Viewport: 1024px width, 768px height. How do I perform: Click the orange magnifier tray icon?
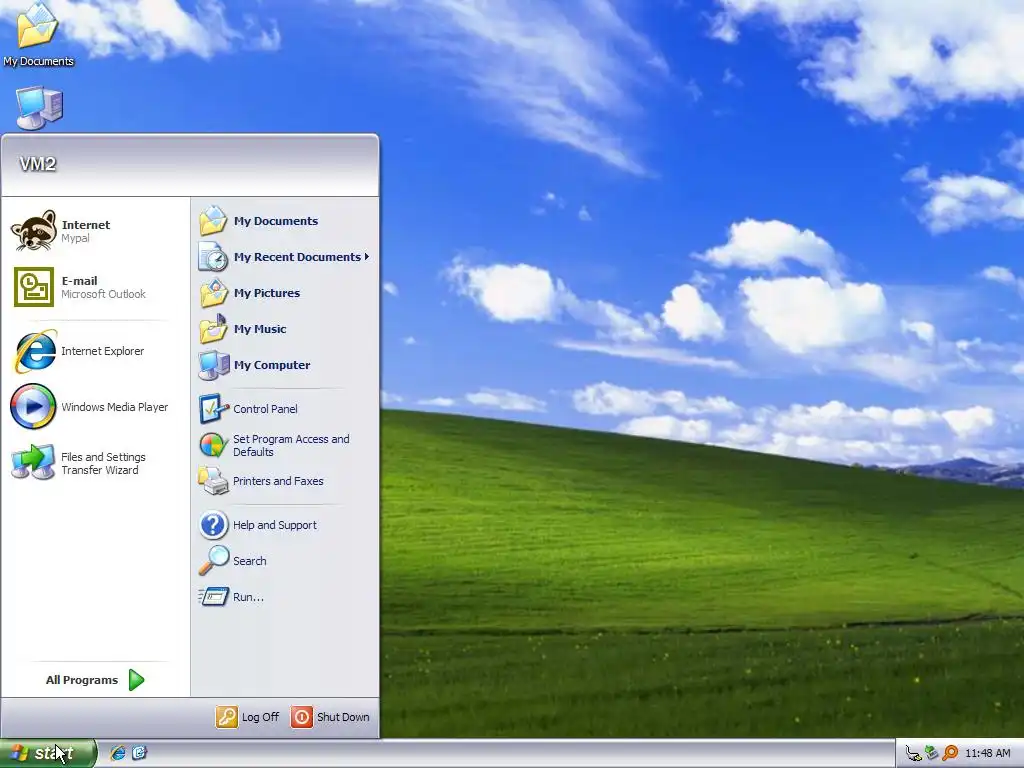click(950, 753)
